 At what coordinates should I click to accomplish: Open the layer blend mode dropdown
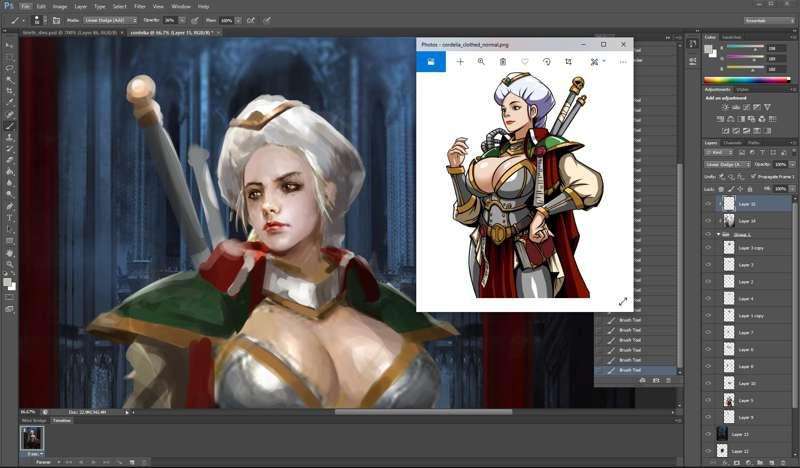click(x=727, y=164)
